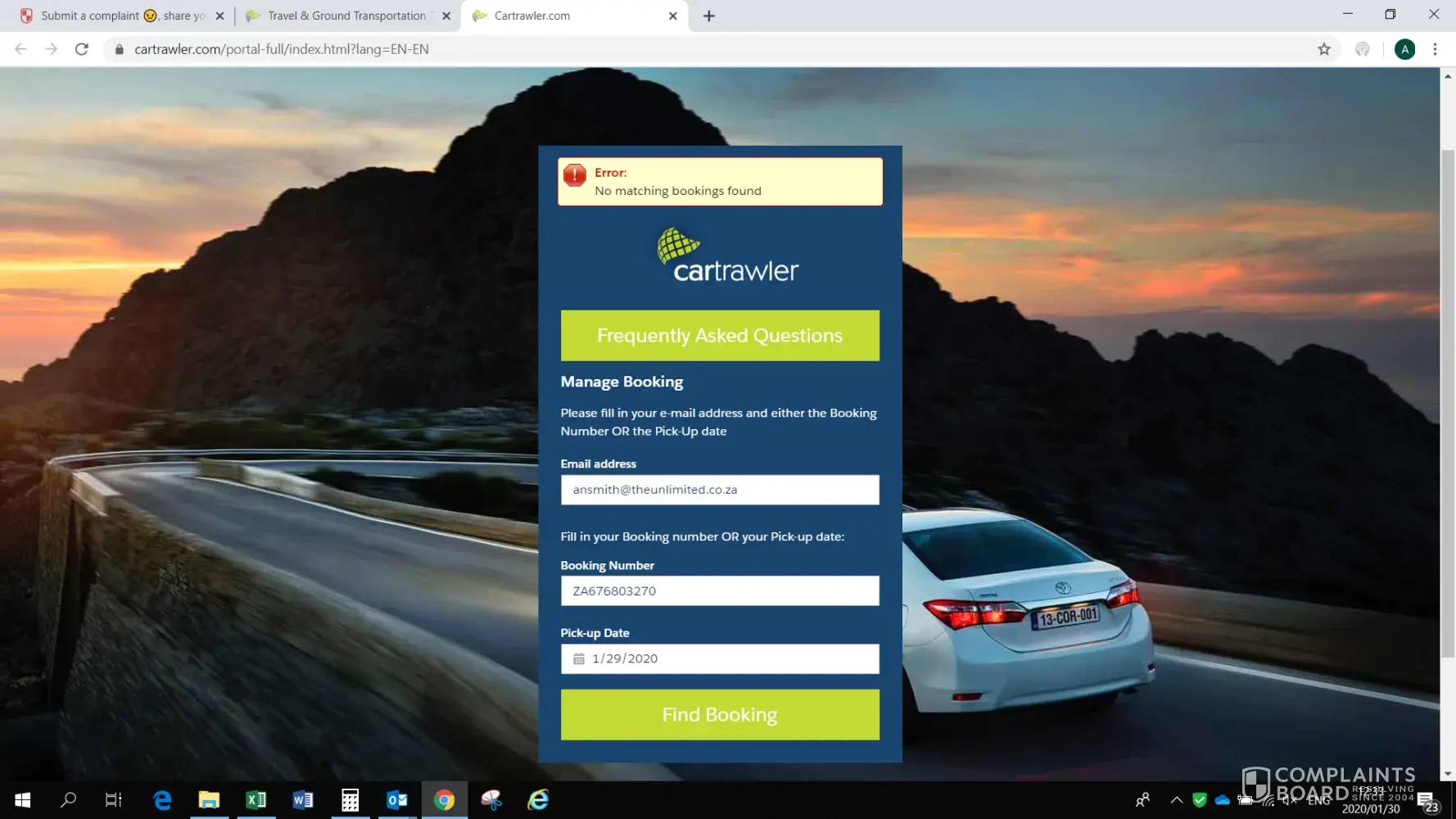Open Frequently Asked Questions

coord(720,335)
